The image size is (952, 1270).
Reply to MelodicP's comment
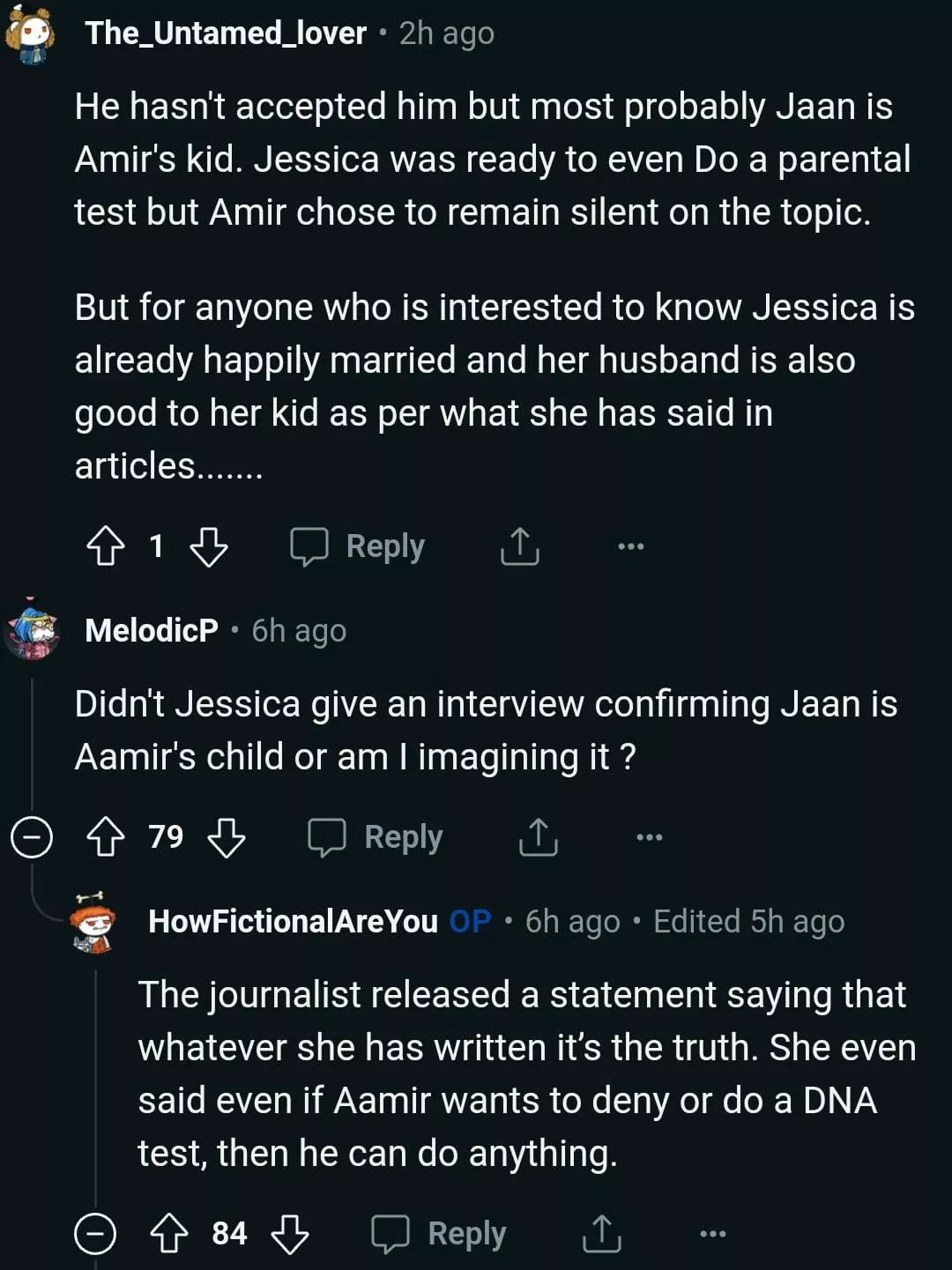click(x=376, y=837)
